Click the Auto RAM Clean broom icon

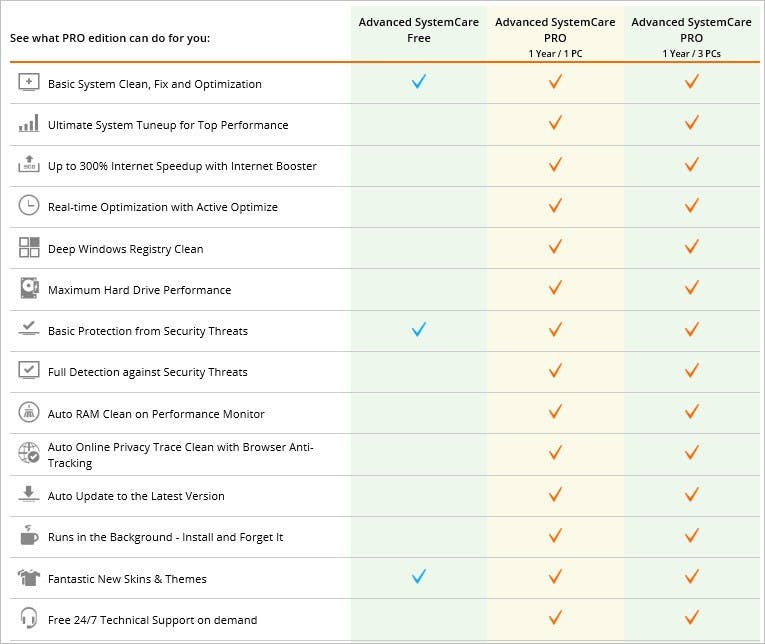pos(29,413)
